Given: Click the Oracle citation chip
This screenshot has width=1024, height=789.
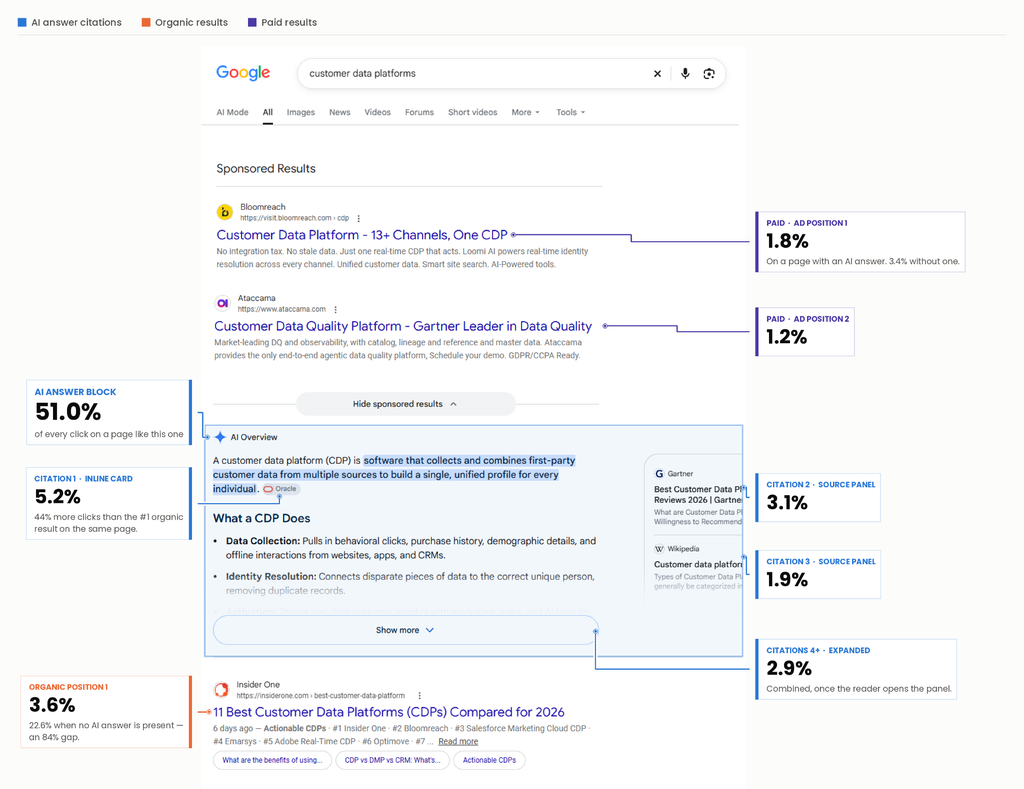Looking at the screenshot, I should 280,489.
